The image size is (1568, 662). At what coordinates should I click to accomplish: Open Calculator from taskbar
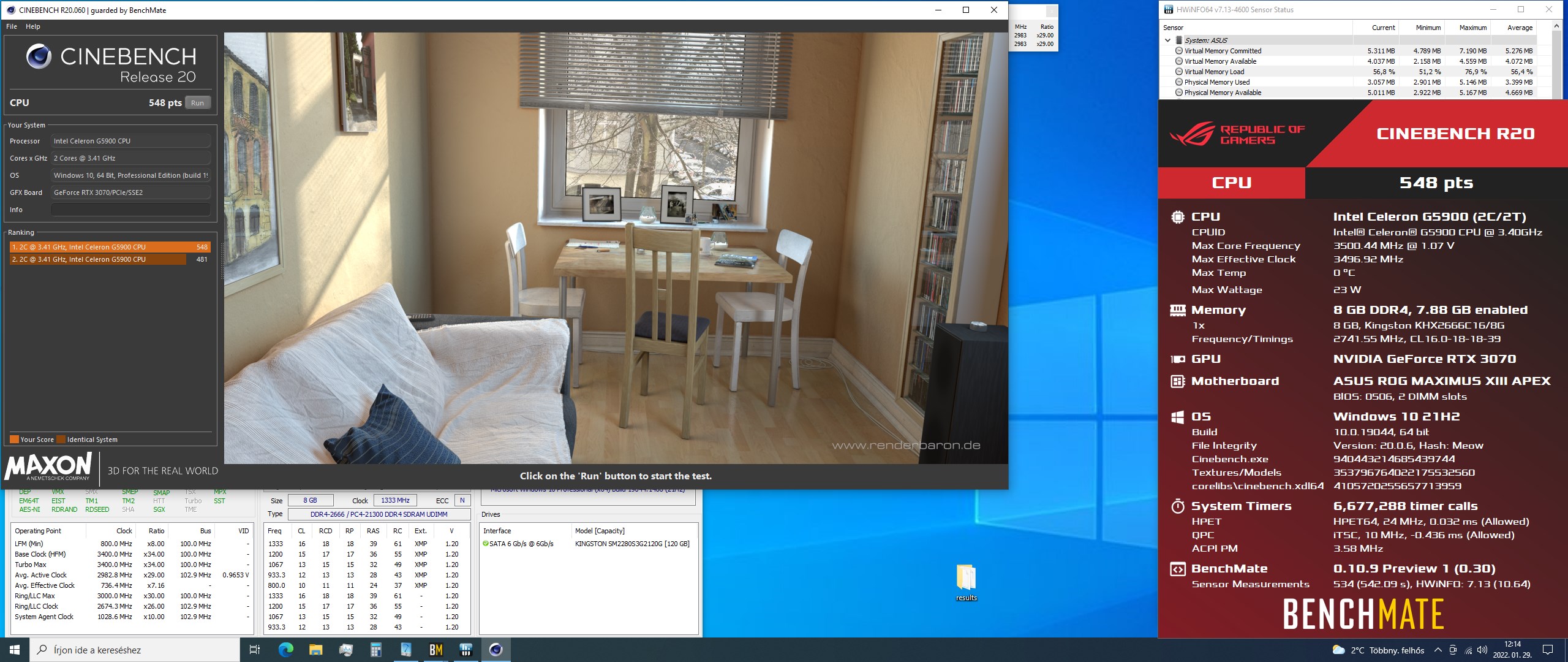pyautogui.click(x=375, y=650)
